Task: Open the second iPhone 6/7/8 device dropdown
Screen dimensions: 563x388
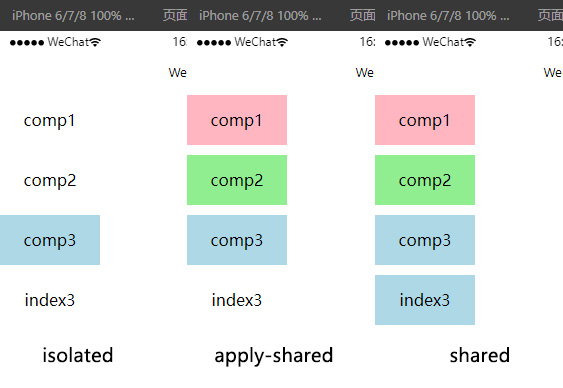Action: (x=260, y=16)
